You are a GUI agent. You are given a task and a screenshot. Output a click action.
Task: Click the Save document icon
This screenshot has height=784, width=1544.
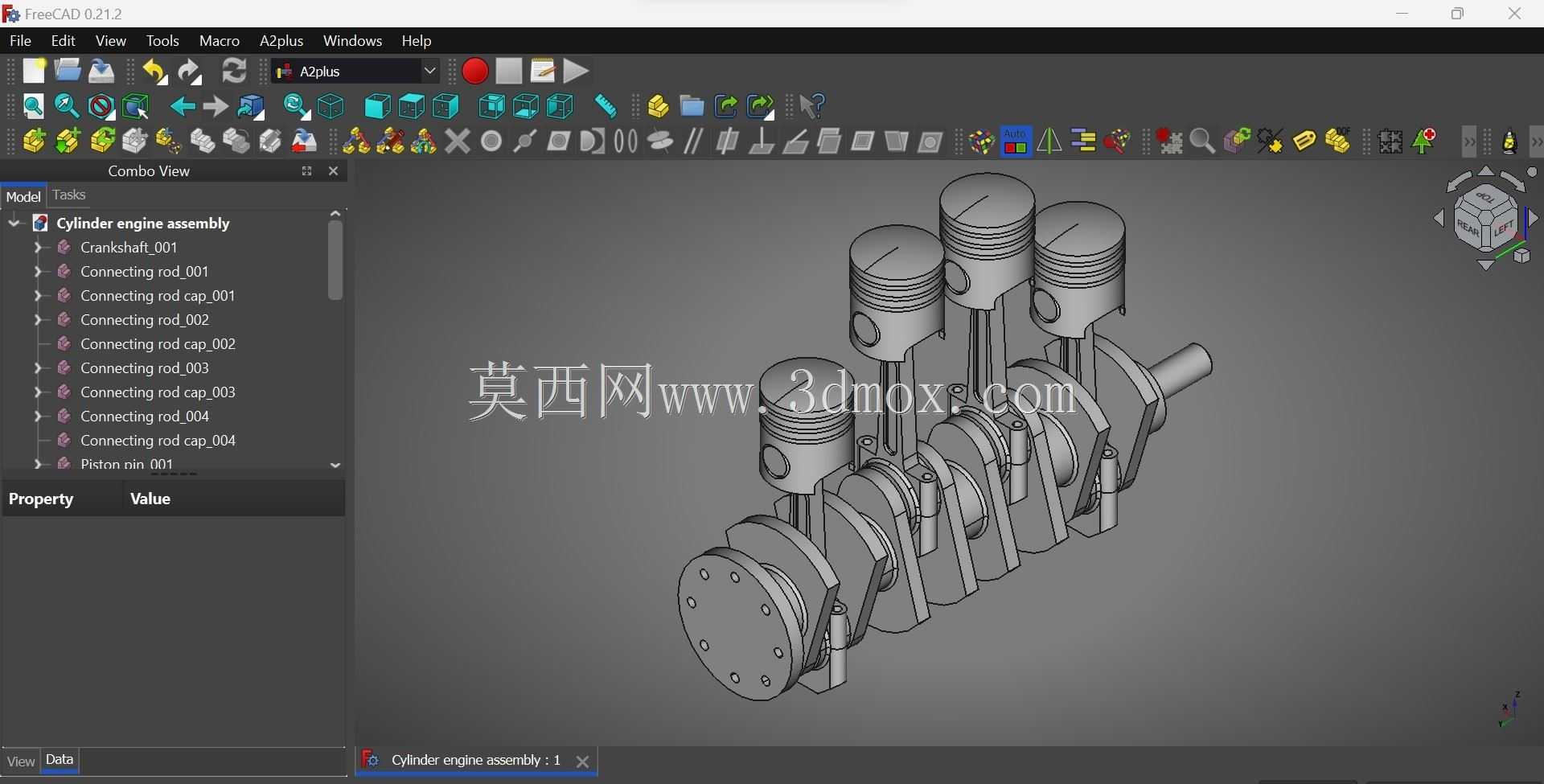click(x=101, y=72)
